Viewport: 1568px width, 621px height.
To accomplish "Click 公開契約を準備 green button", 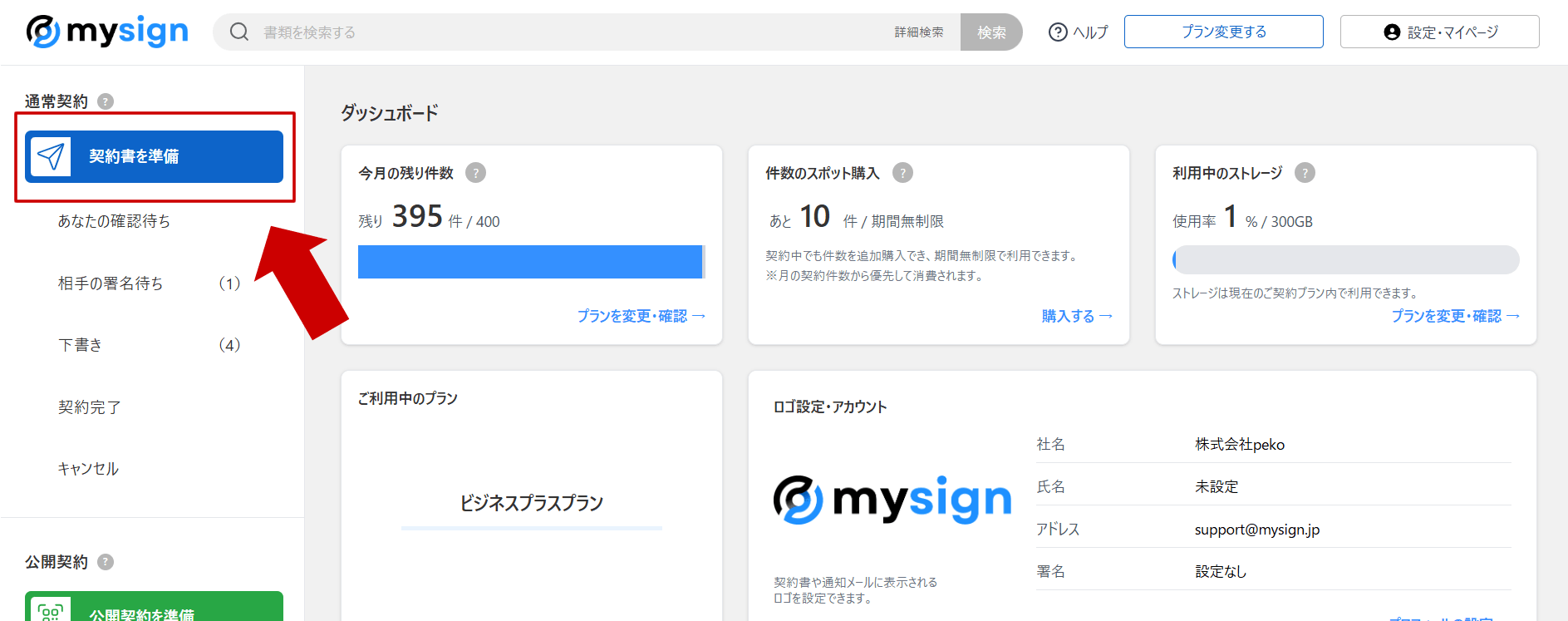I will pyautogui.click(x=154, y=607).
